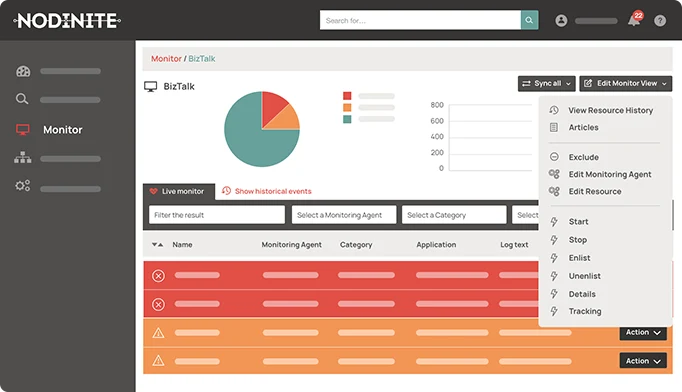Toggle the sort arrows beside Name column
682x392 pixels.
(157, 245)
